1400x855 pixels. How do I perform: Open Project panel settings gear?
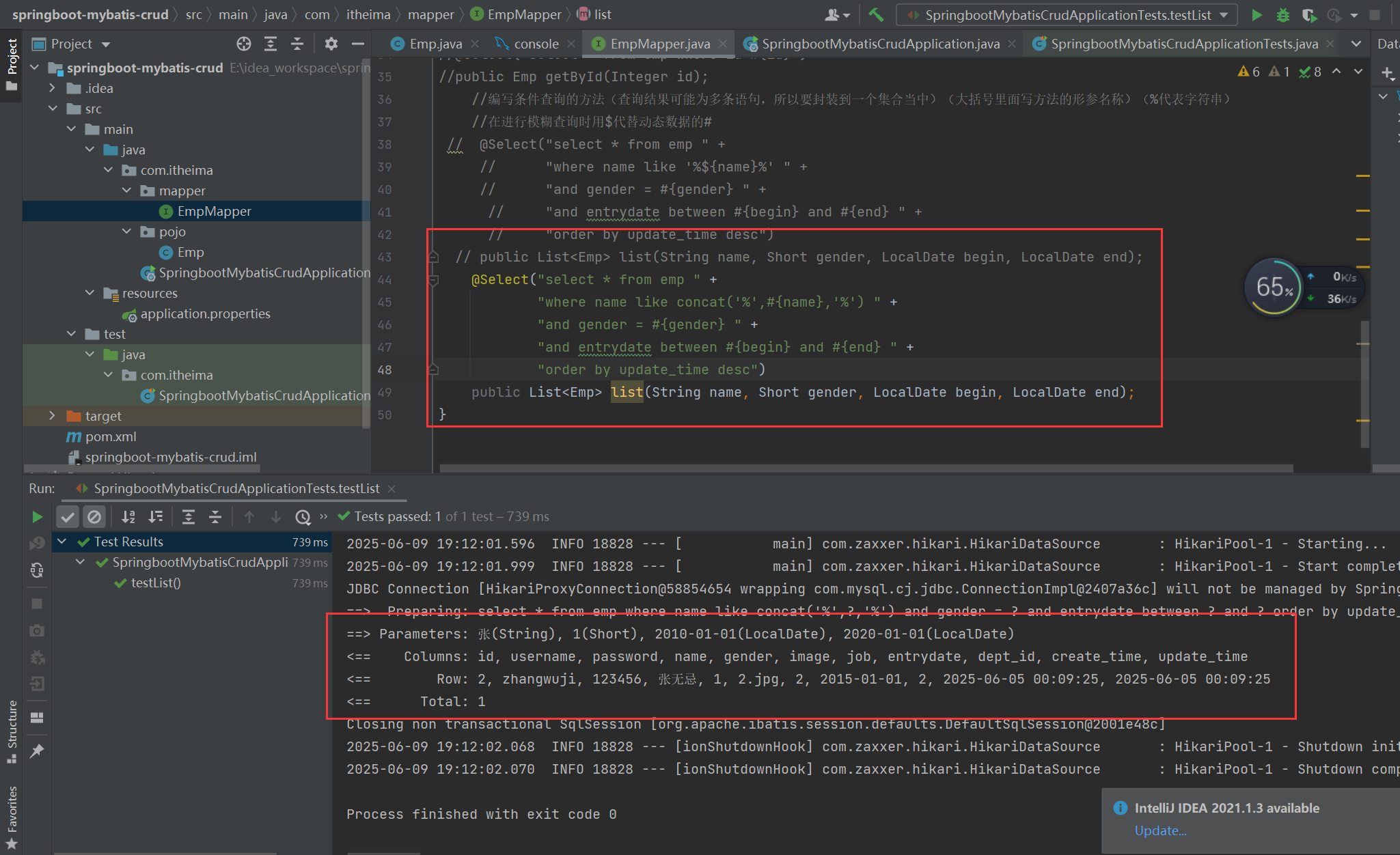331,44
